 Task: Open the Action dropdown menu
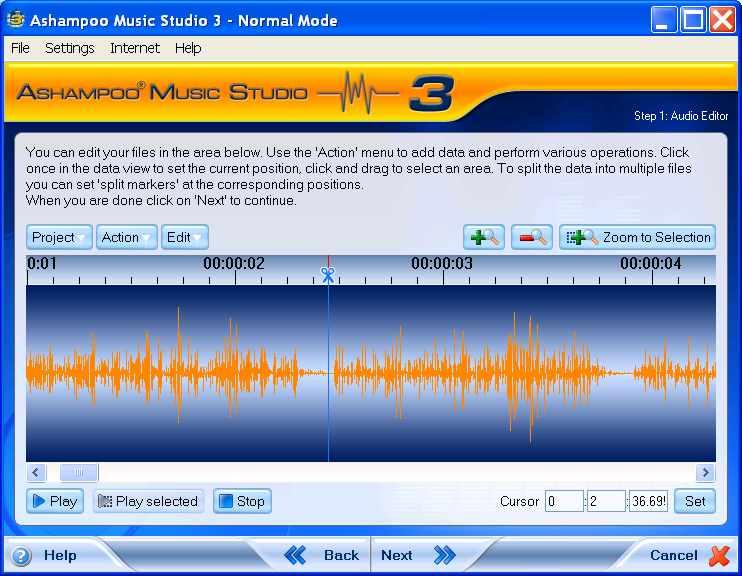[127, 237]
